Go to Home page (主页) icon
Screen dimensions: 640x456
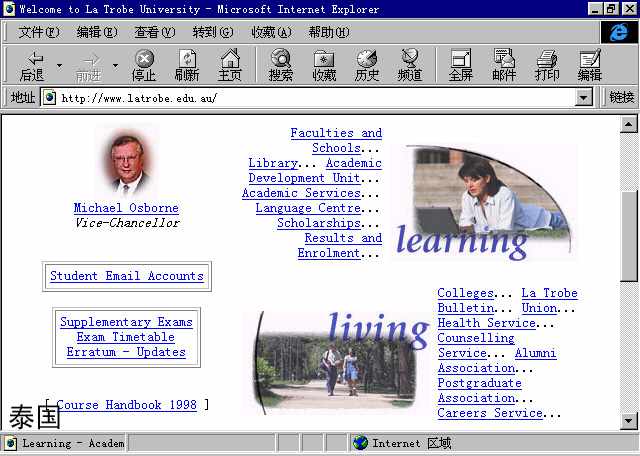click(230, 66)
